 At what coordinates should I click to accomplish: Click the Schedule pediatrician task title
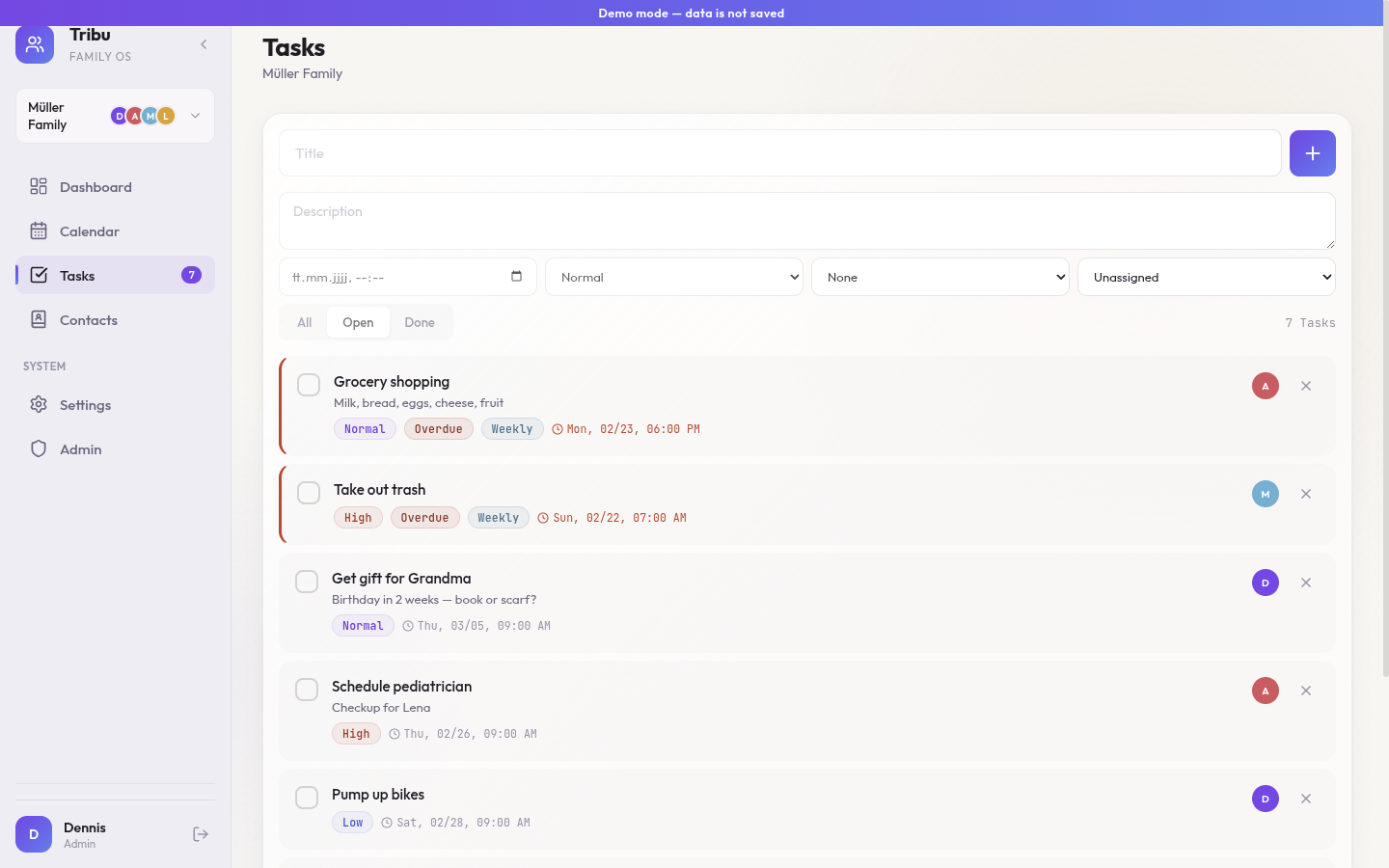(x=402, y=687)
